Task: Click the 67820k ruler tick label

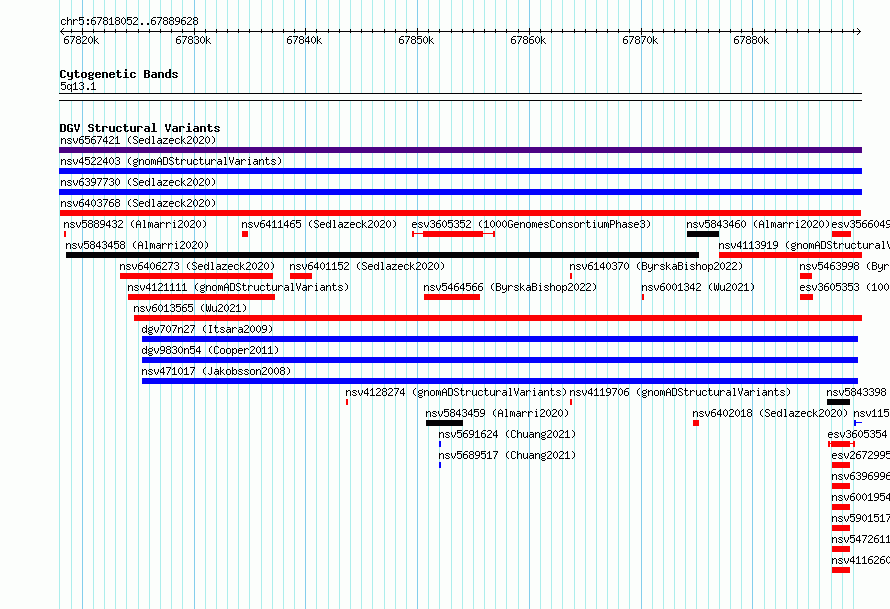Action: (x=81, y=40)
